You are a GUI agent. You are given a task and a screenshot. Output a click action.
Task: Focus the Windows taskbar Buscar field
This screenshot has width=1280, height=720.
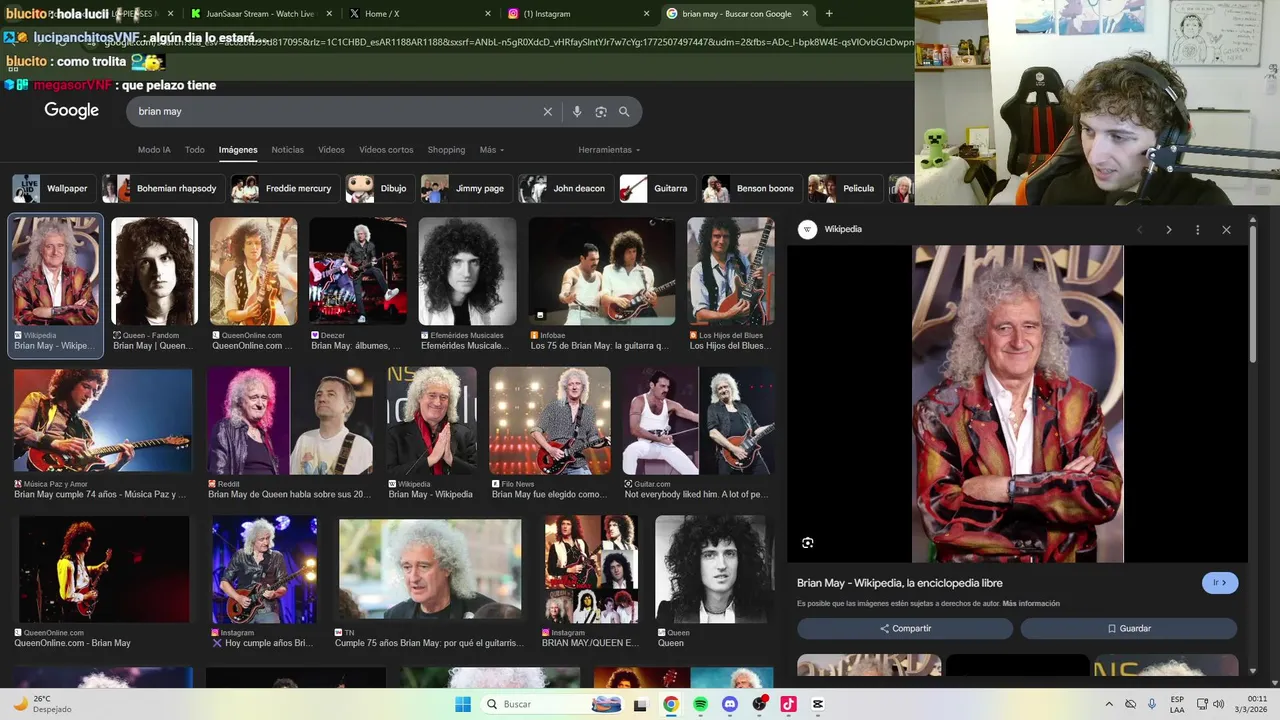(550, 704)
